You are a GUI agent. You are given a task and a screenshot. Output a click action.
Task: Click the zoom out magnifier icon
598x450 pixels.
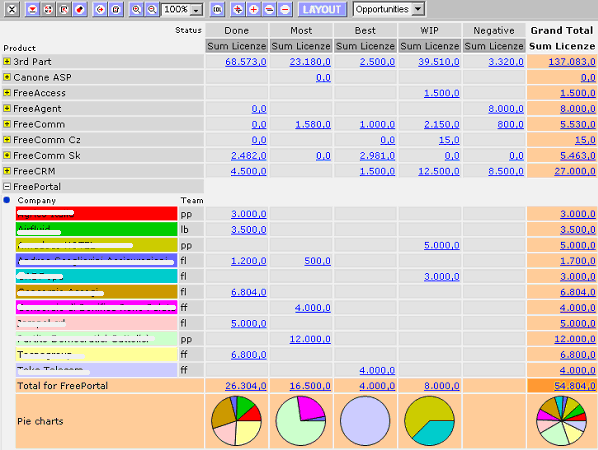[x=152, y=9]
